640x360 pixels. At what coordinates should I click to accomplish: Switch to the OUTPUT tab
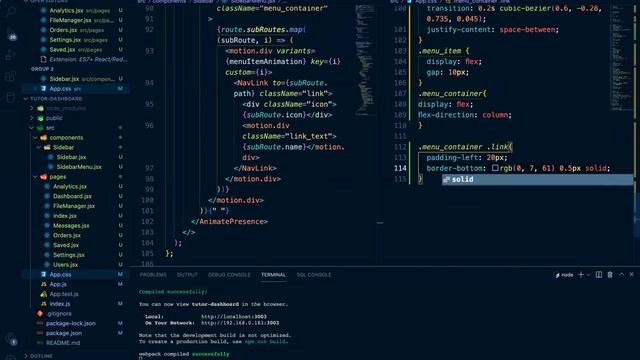pyautogui.click(x=187, y=275)
